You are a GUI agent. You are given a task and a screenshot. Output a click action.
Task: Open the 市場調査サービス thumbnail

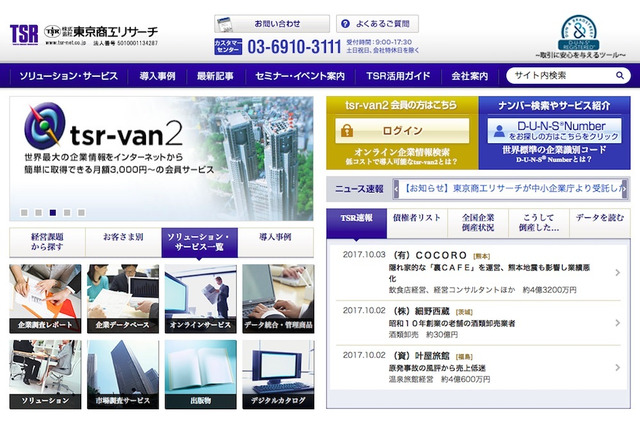123,375
